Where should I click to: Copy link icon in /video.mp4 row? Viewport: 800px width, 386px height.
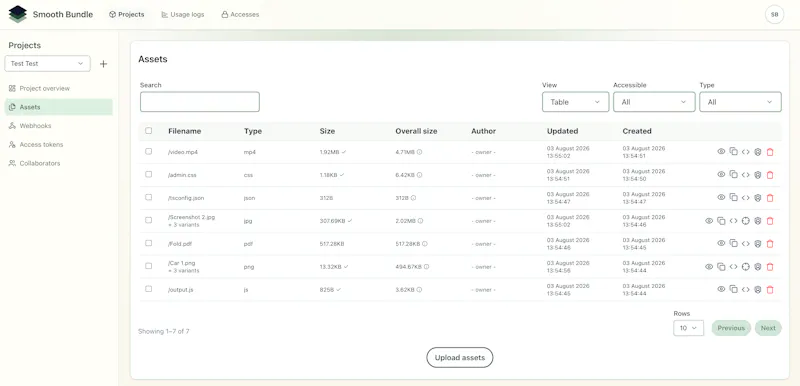point(733,151)
